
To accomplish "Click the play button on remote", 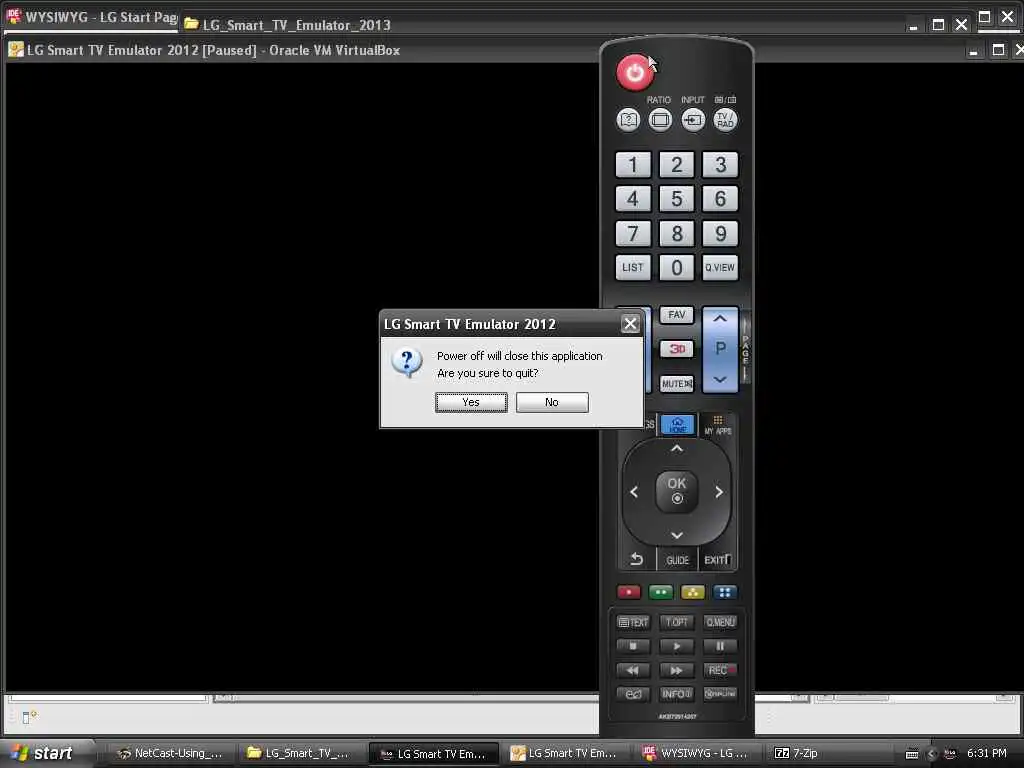I will coord(677,647).
